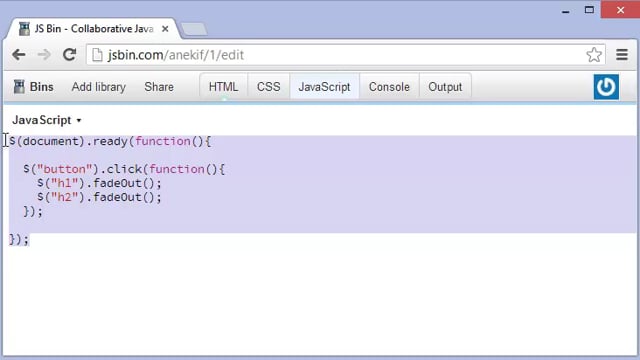Click the blue power account icon
Screen dimensions: 640x360
[606, 87]
